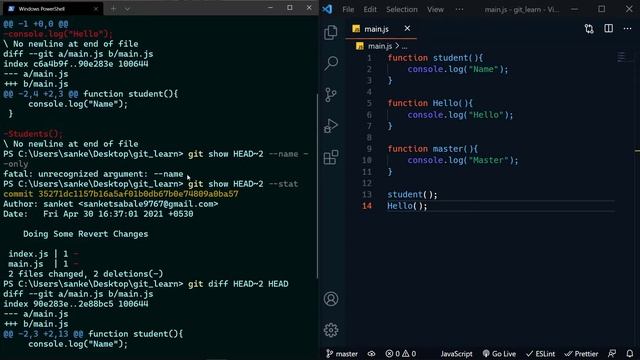The width and height of the screenshot is (640, 360).
Task: Open the Run and Debug view
Action: pos(331,126)
